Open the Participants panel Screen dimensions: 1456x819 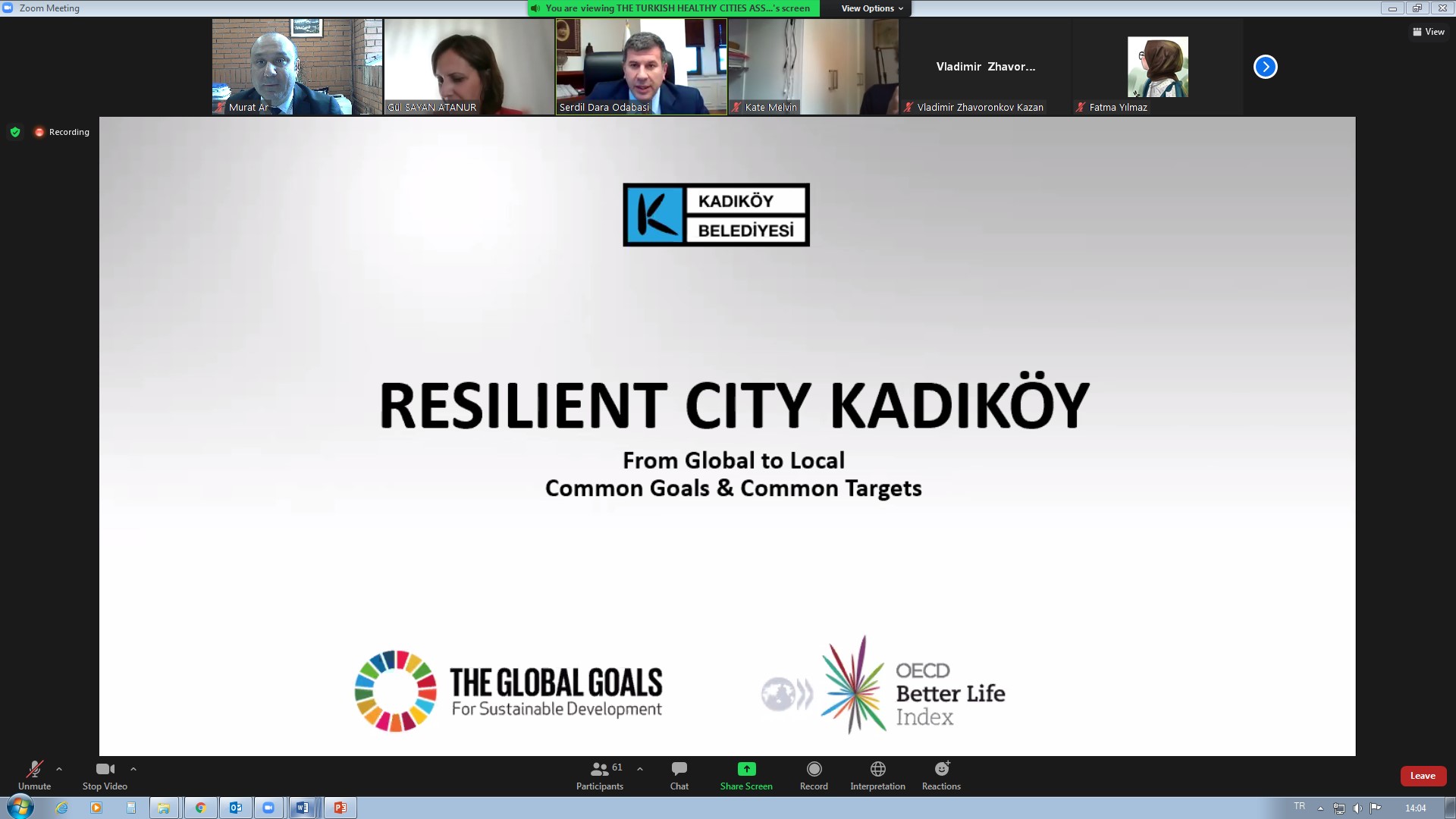point(600,775)
